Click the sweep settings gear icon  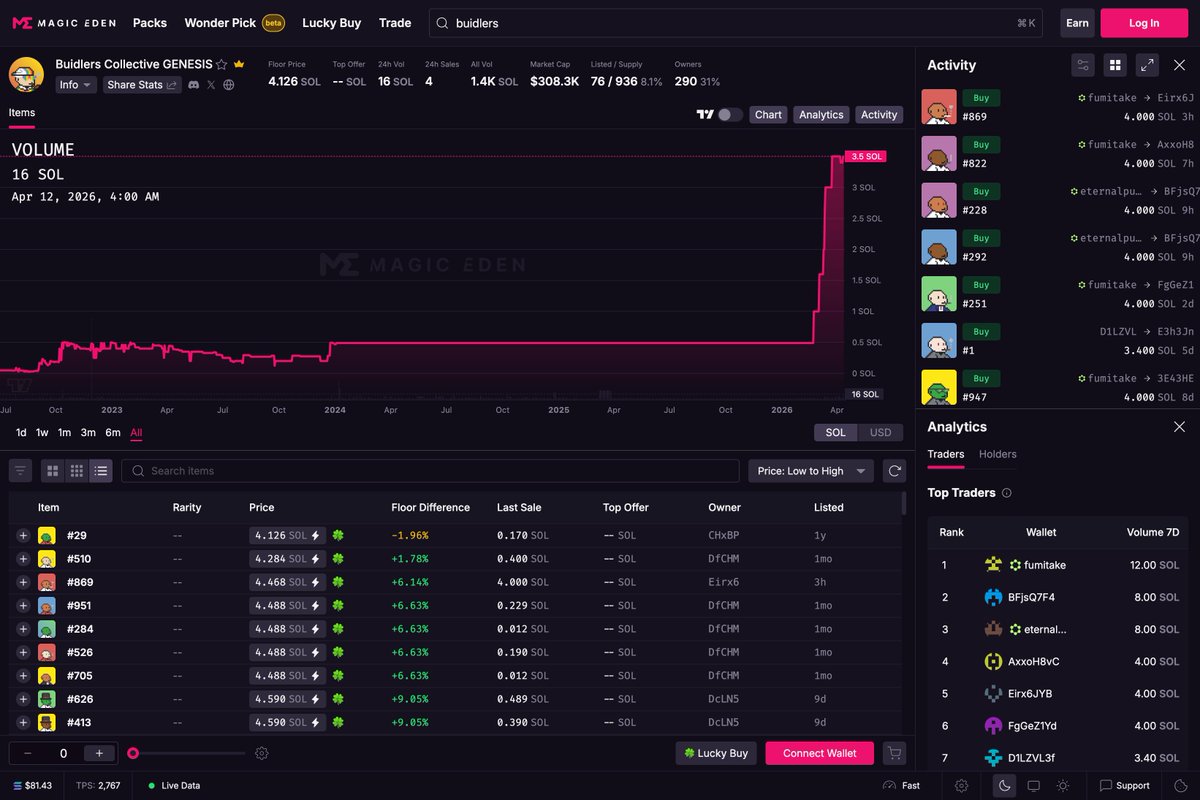pos(262,753)
